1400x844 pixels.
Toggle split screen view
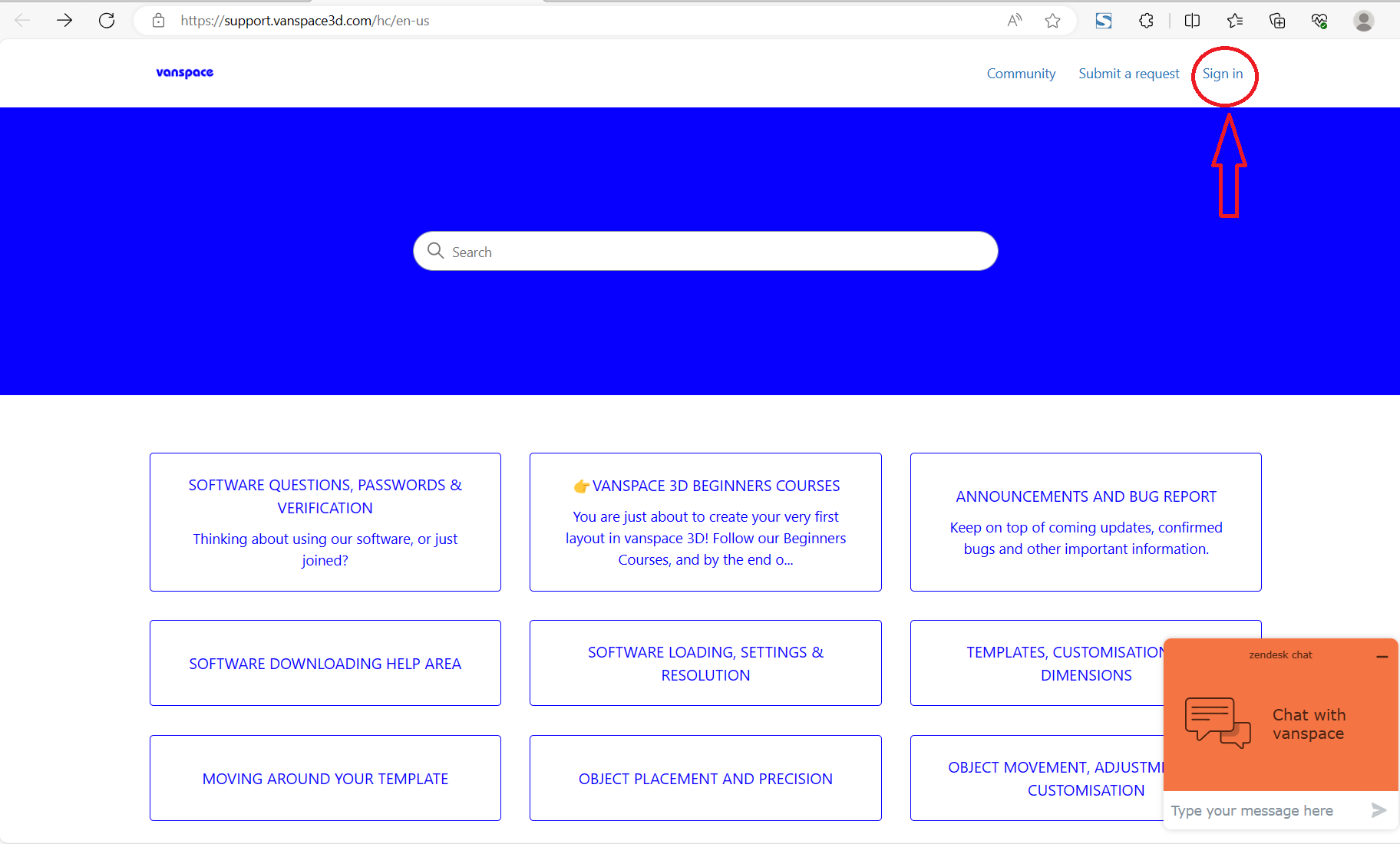point(1192,21)
